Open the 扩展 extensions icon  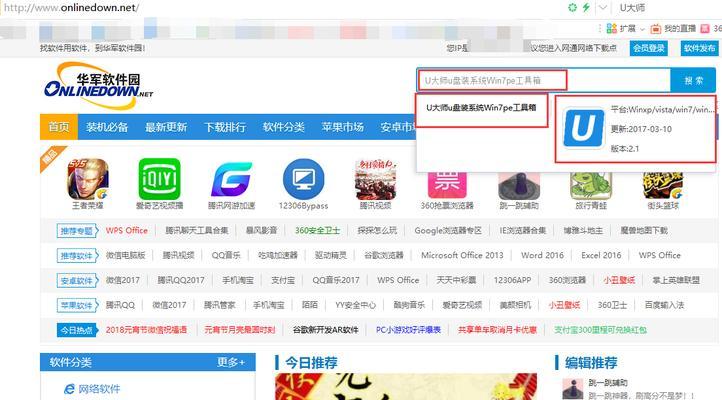click(x=611, y=29)
